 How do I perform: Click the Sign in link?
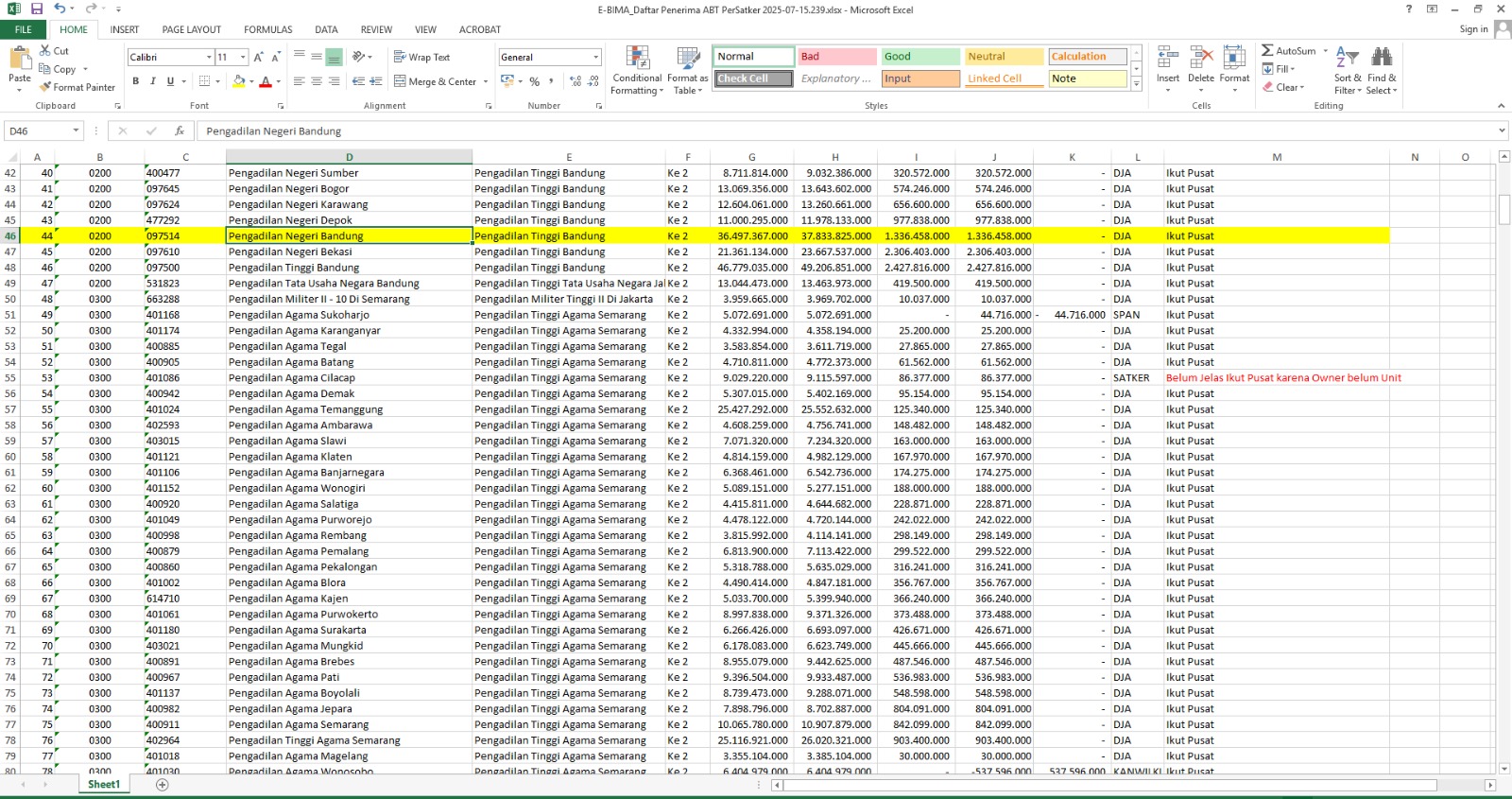(1473, 29)
